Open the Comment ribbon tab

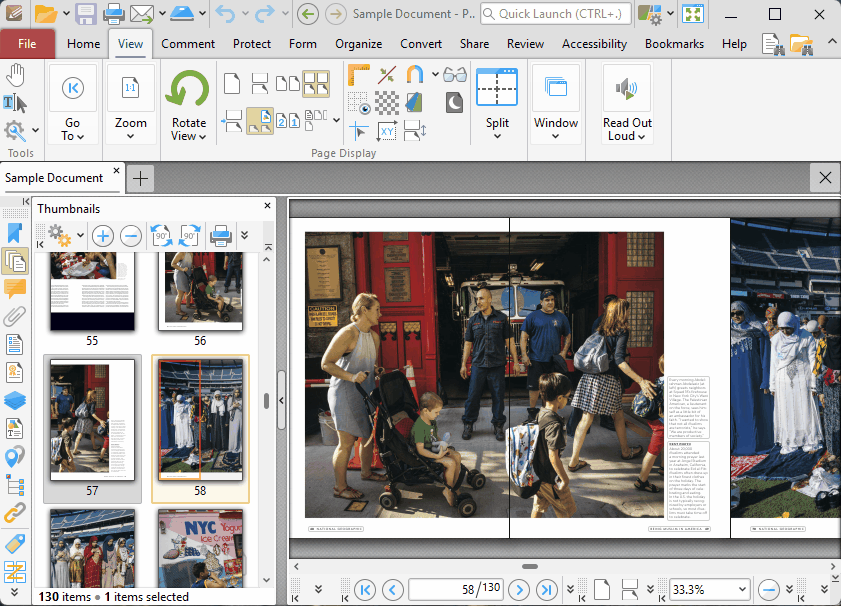(x=188, y=44)
